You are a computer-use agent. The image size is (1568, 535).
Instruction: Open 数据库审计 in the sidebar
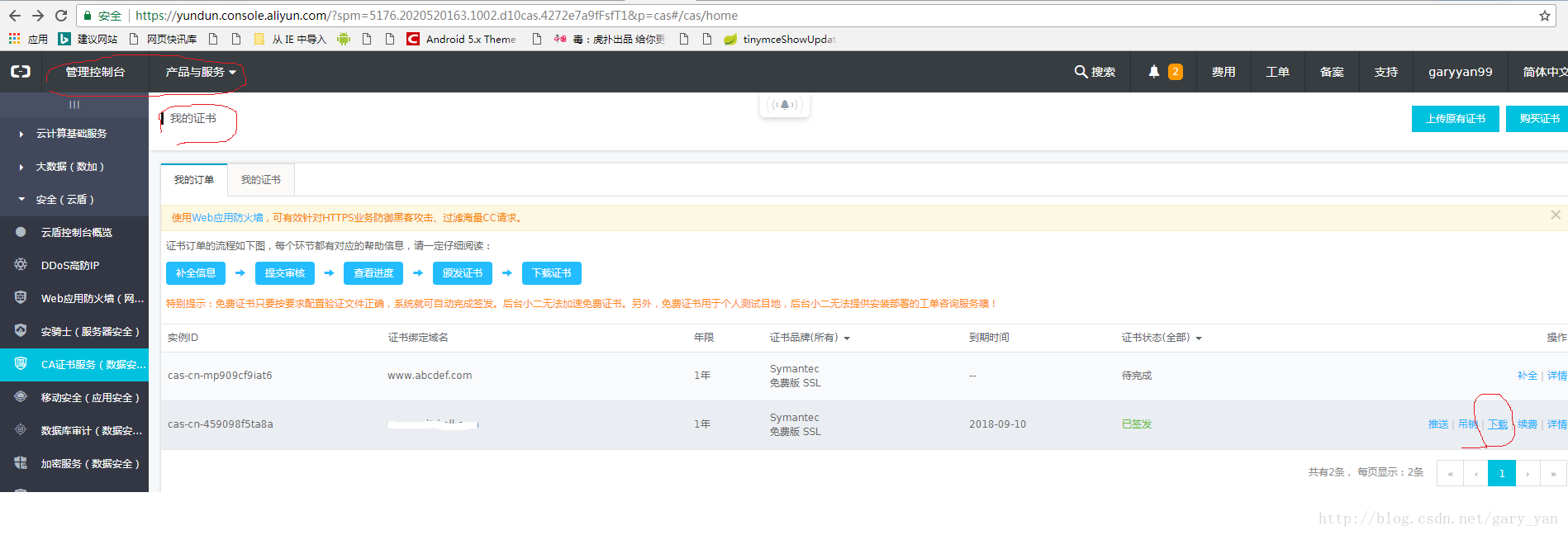tap(74, 431)
